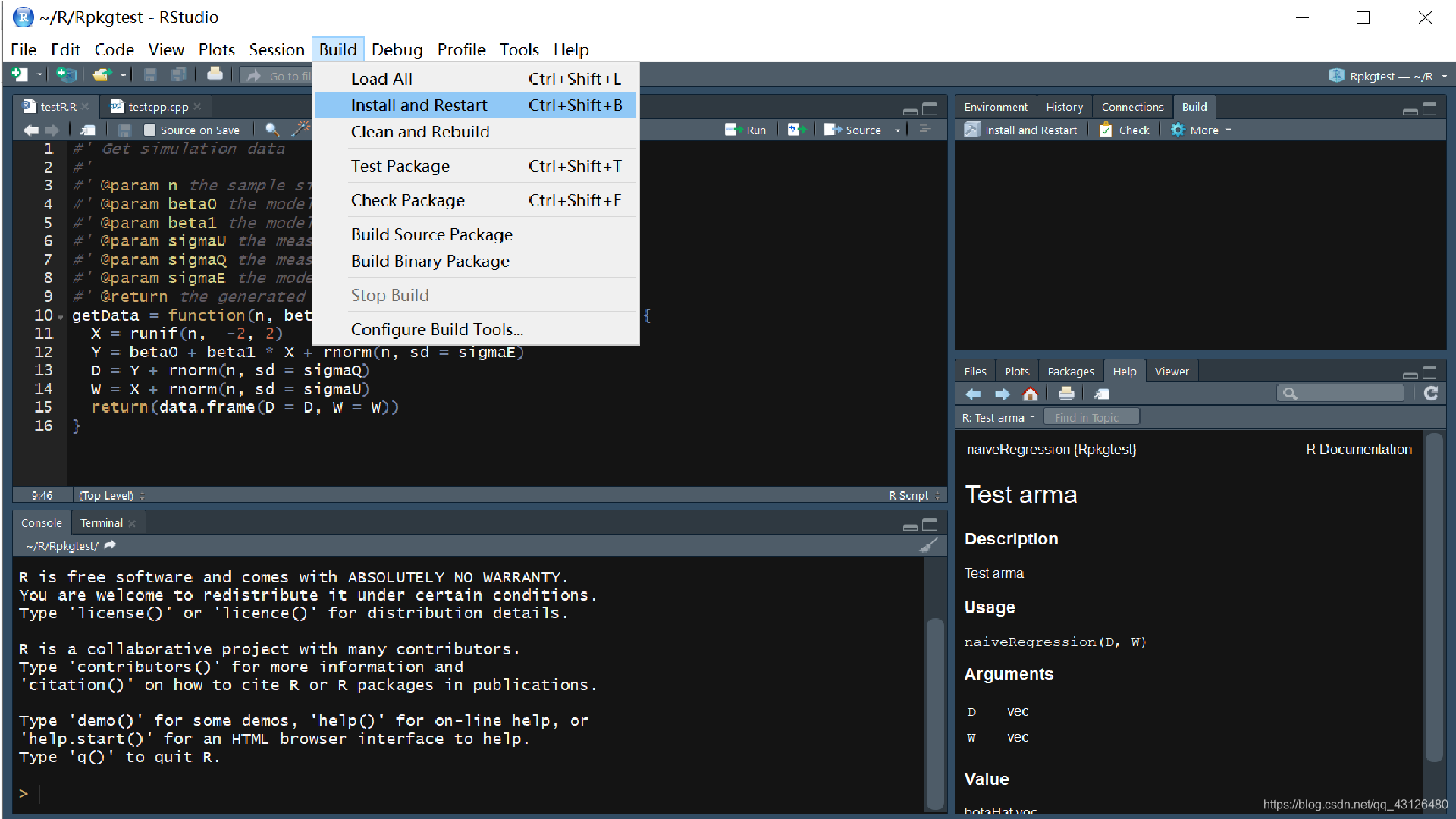Clear the console with the broom icon
This screenshot has width=1456, height=819.
[x=930, y=545]
